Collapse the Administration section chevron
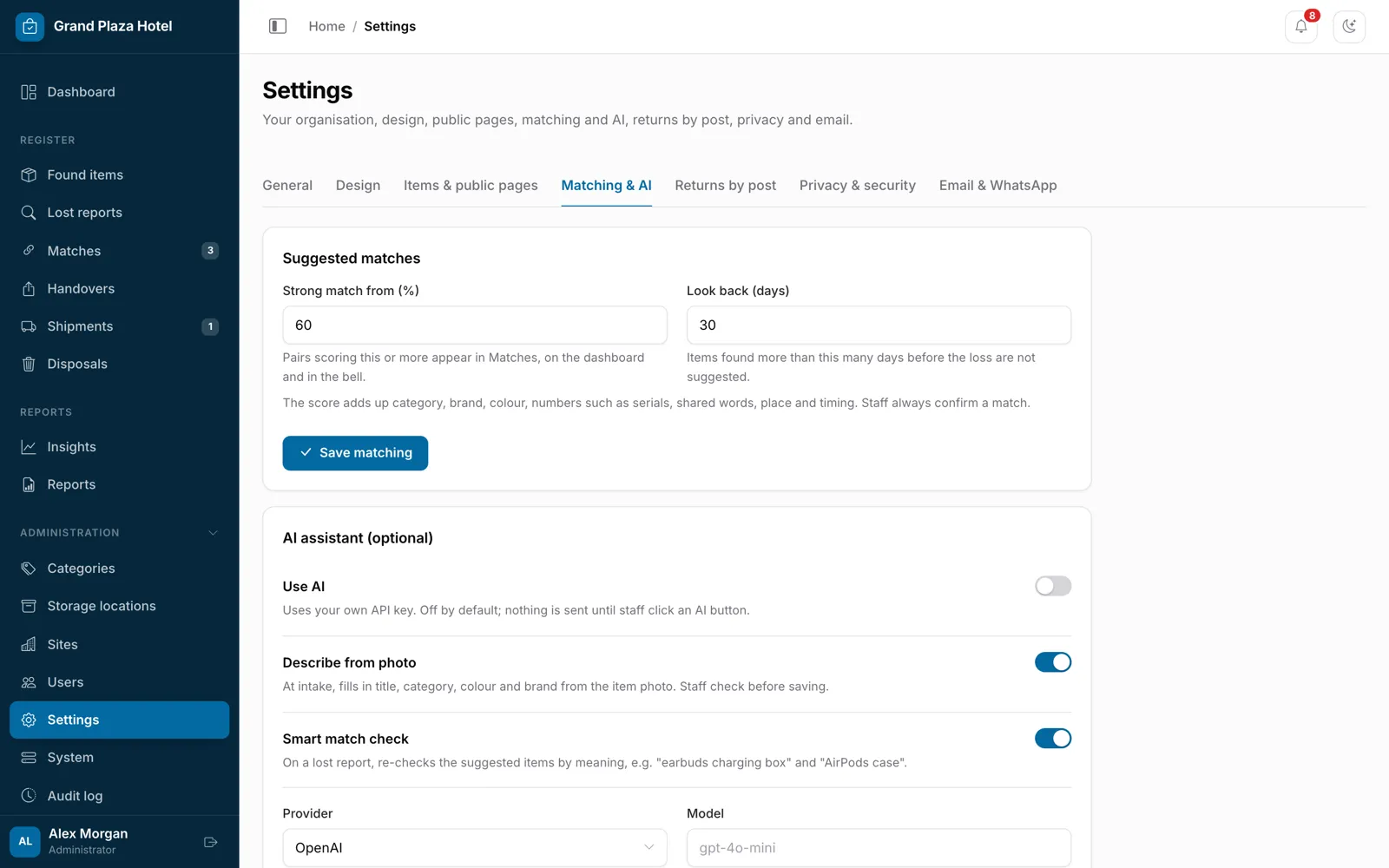This screenshot has height=868, width=1389. [x=214, y=533]
